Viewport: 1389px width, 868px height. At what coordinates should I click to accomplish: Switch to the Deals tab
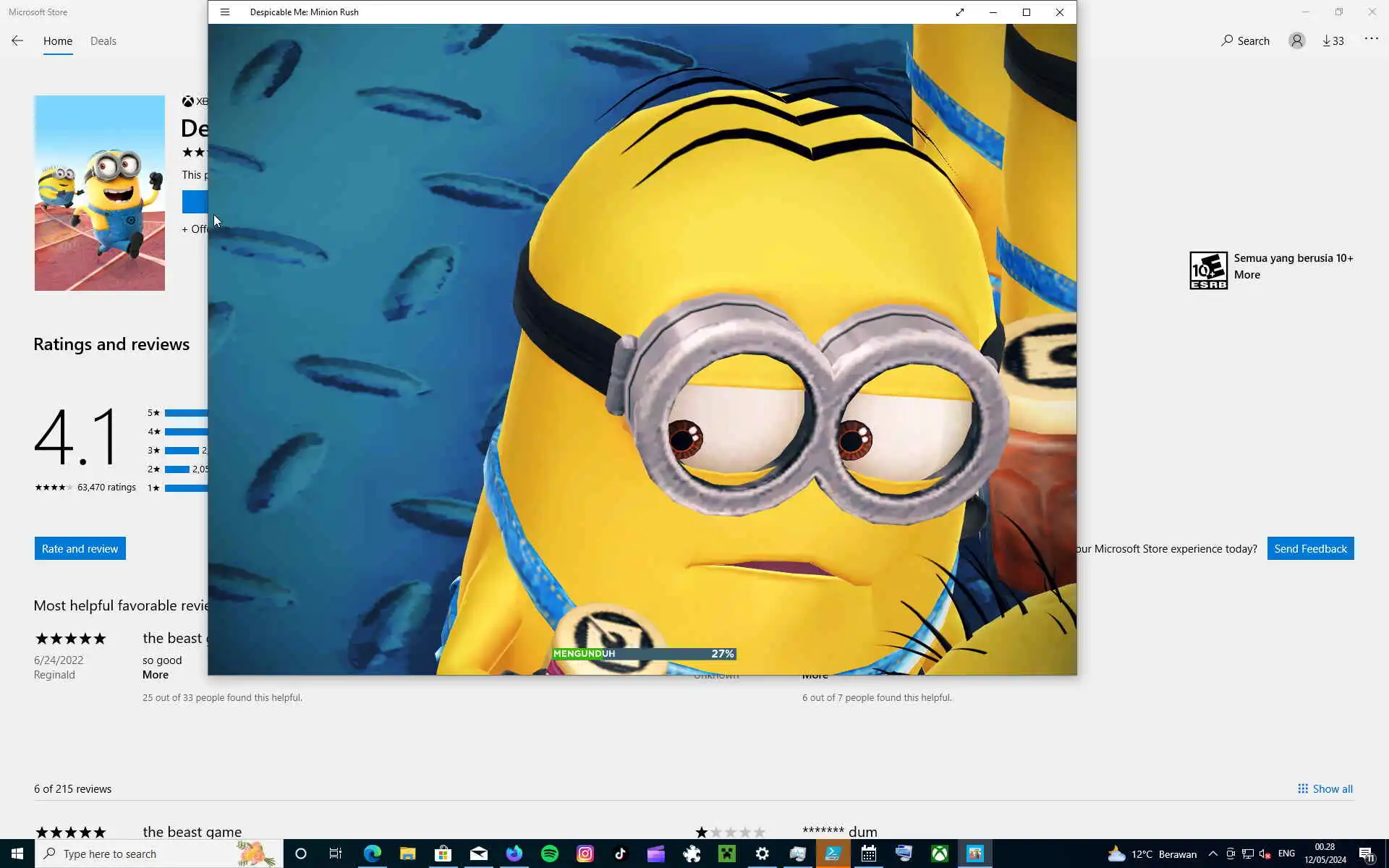coord(103,41)
